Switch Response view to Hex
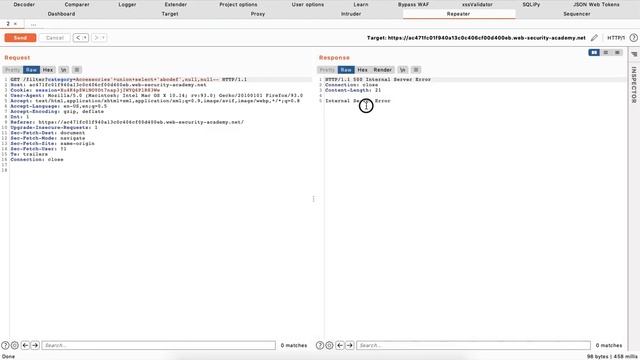 (362, 70)
